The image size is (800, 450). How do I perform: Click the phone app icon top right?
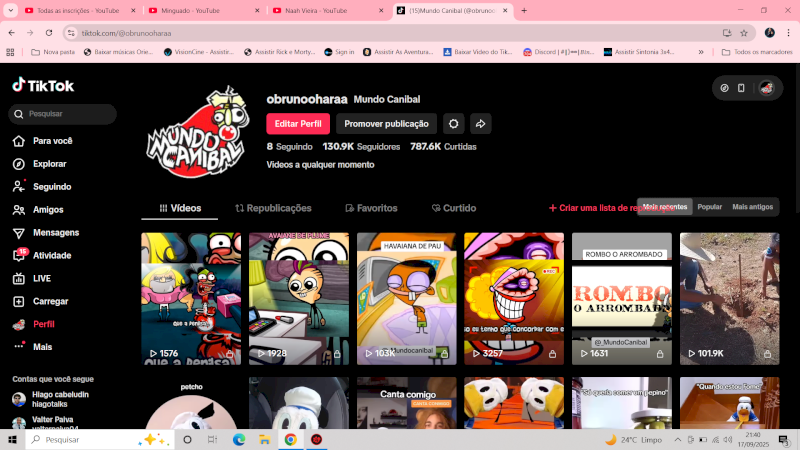click(x=741, y=88)
